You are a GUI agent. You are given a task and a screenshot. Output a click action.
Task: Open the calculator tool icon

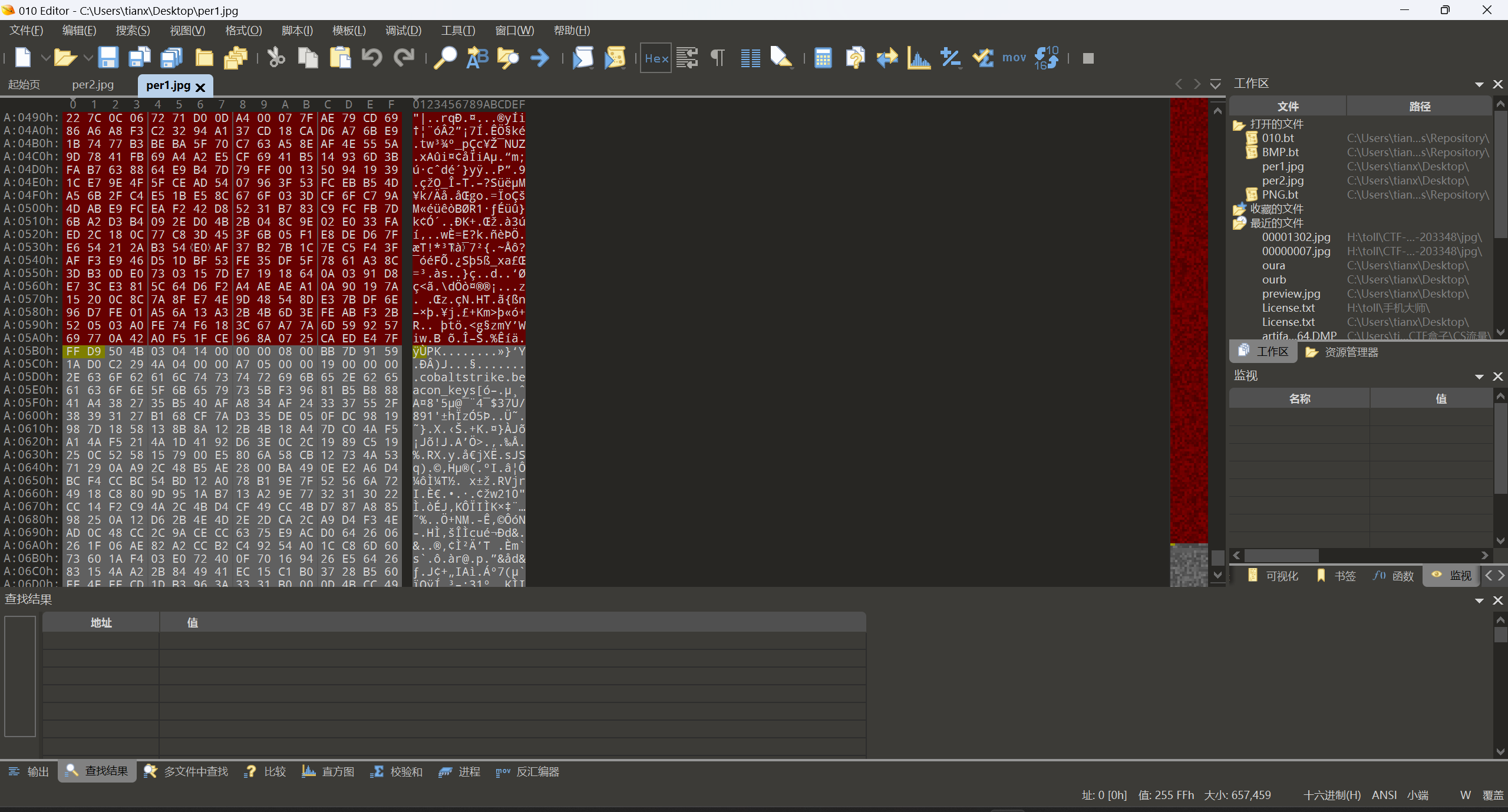[x=823, y=58]
